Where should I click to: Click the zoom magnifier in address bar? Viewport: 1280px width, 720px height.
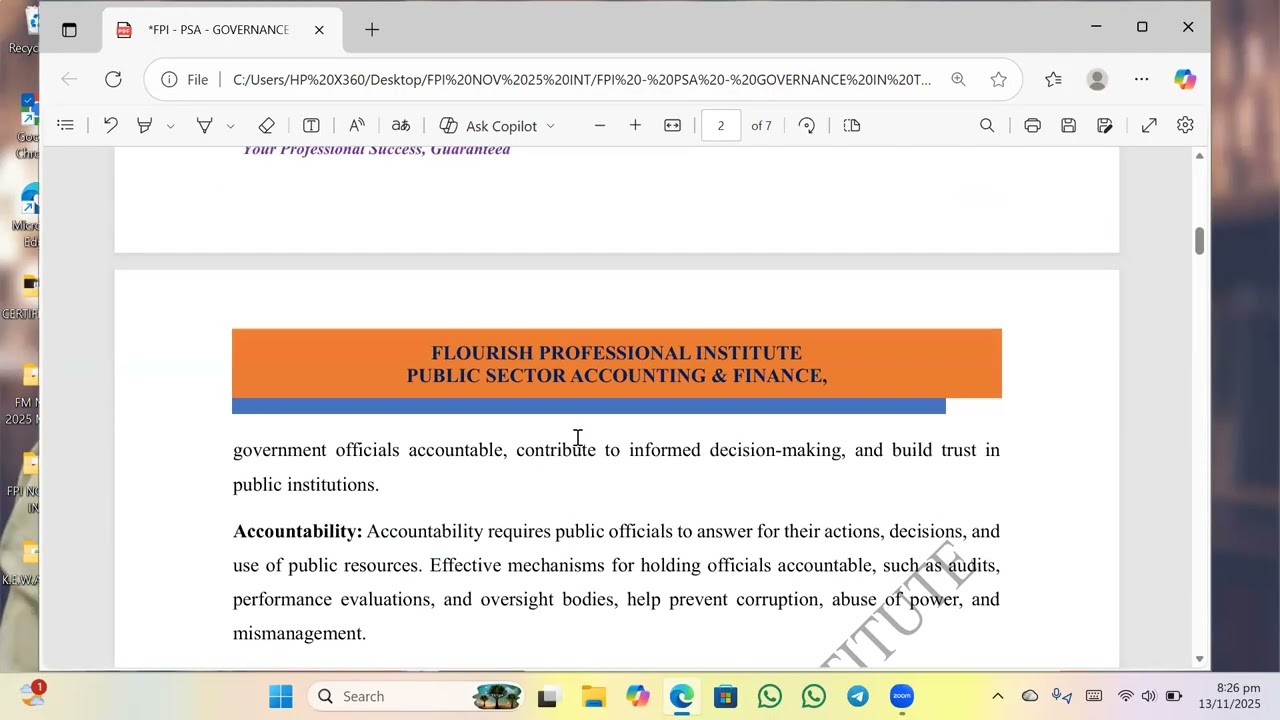click(958, 79)
